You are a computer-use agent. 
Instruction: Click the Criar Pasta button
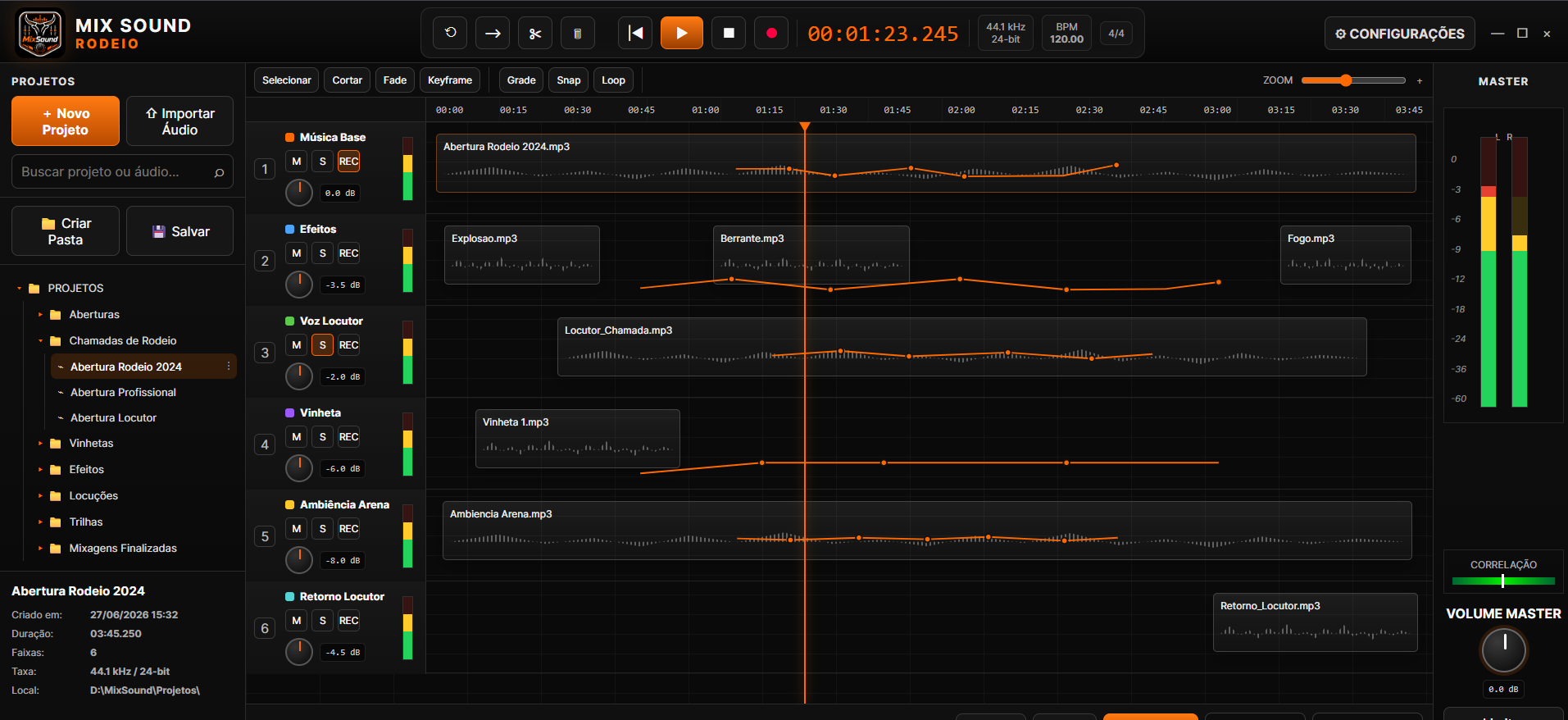[x=66, y=231]
